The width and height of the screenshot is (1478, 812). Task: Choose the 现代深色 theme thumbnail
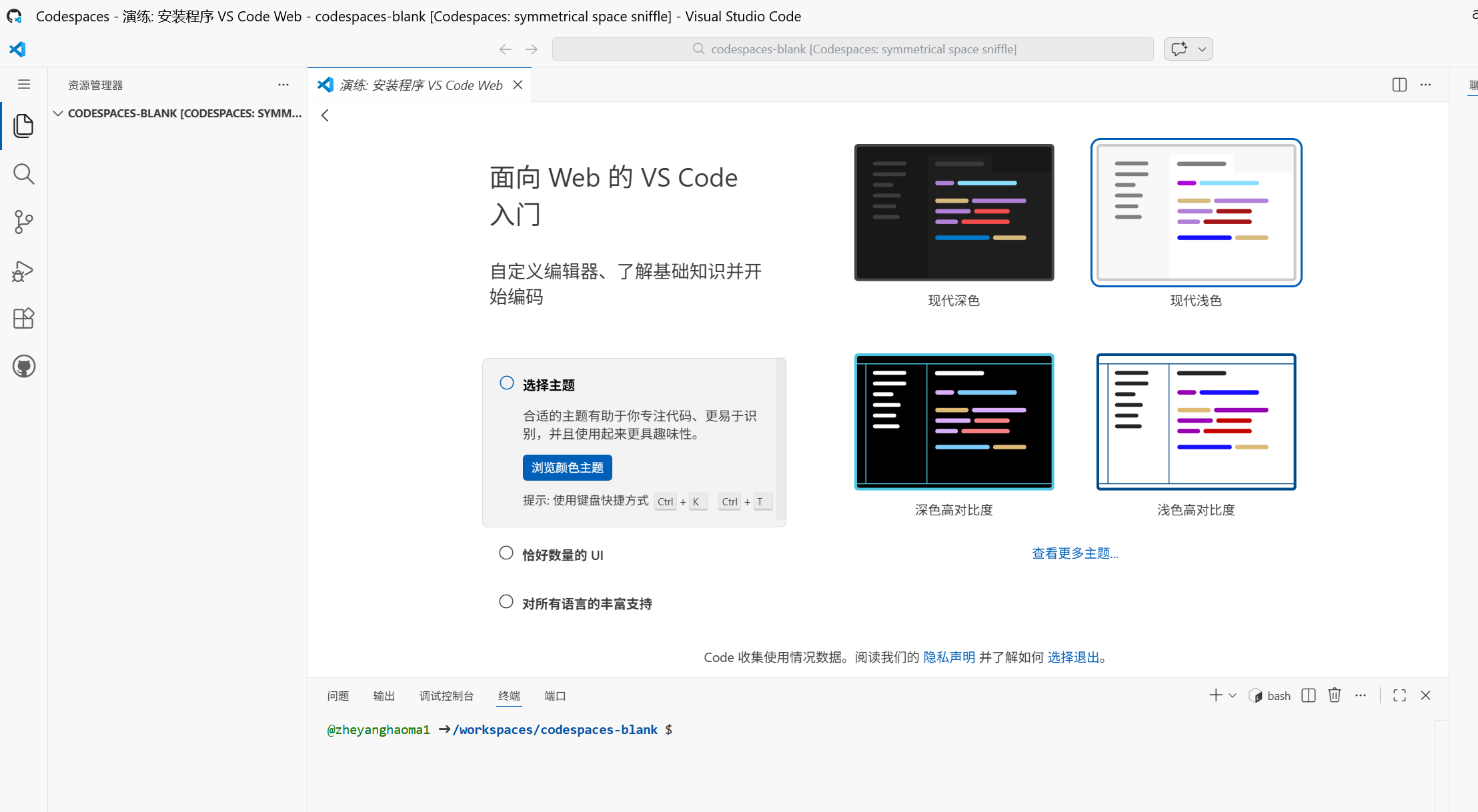tap(954, 213)
